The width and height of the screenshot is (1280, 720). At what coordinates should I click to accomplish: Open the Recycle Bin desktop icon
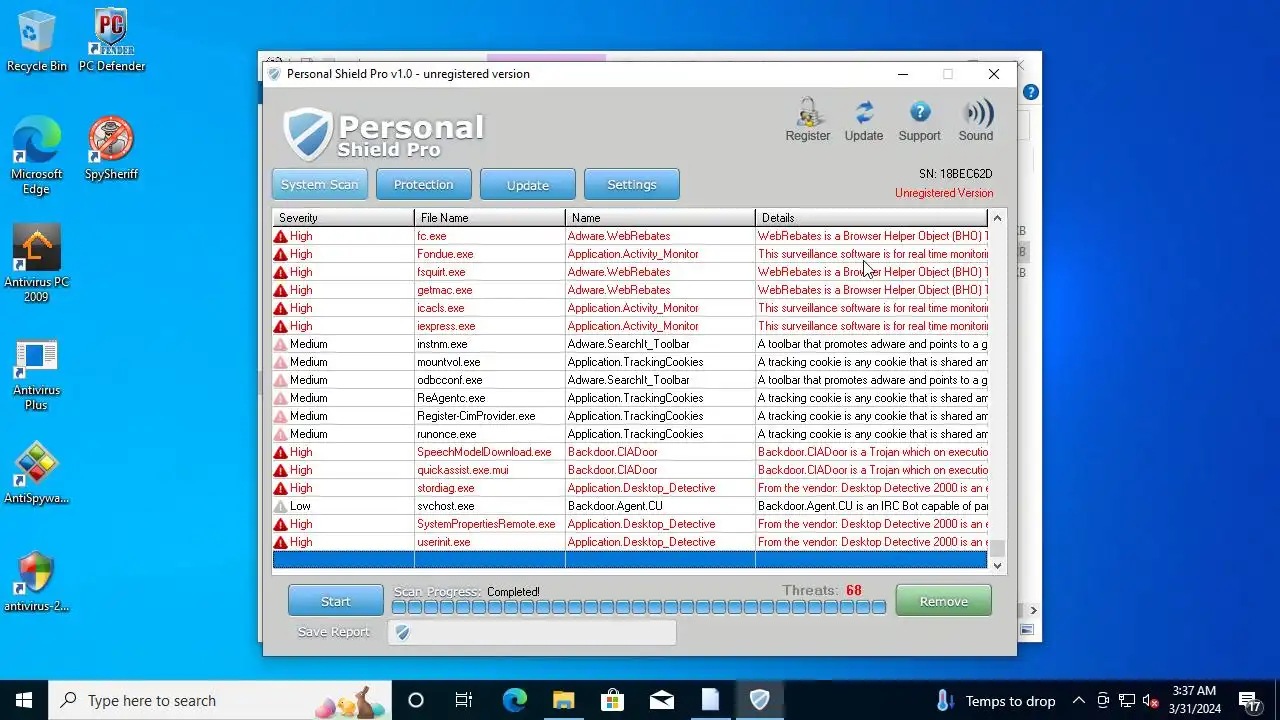(37, 41)
